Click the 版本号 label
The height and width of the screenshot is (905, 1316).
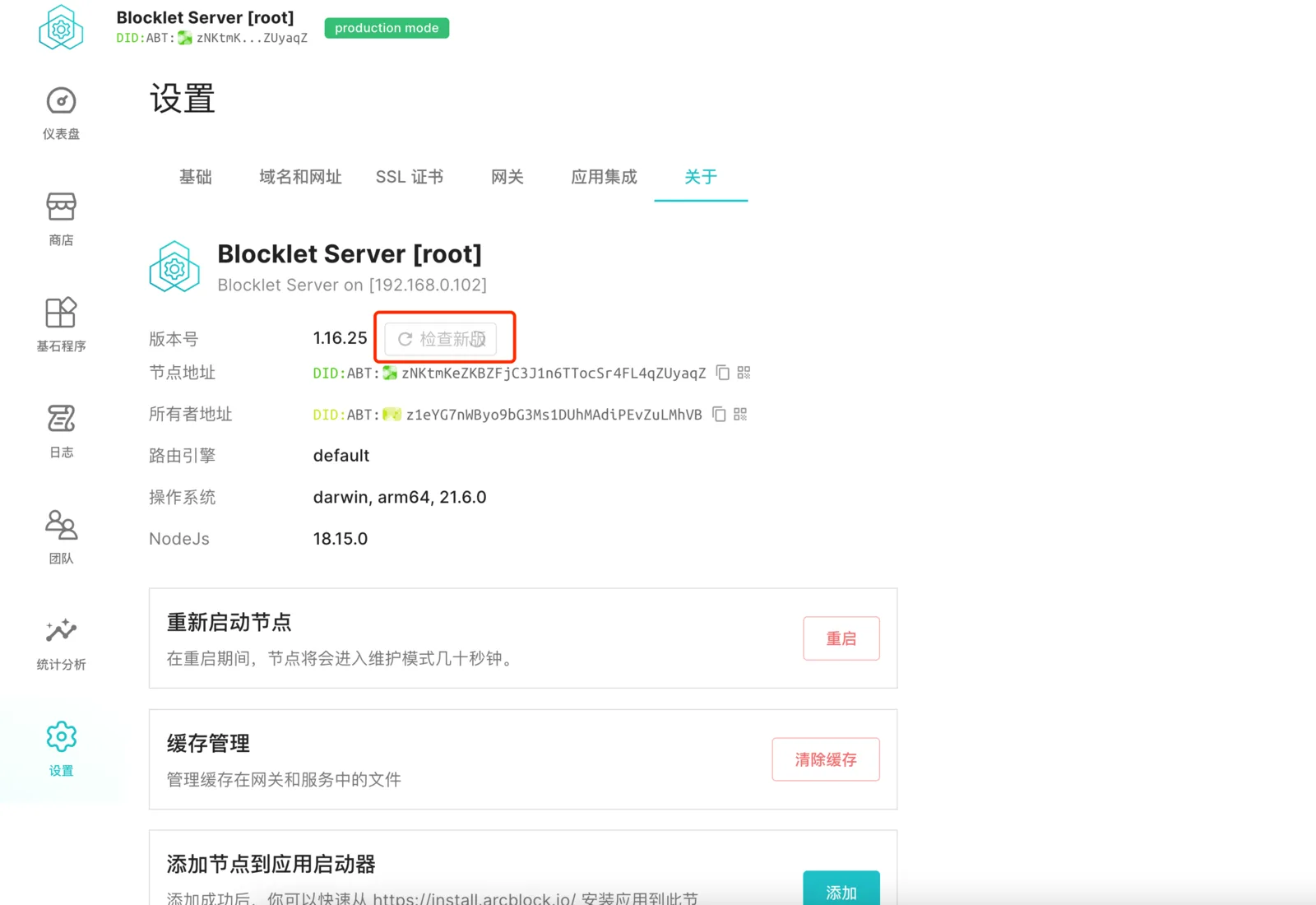[174, 339]
